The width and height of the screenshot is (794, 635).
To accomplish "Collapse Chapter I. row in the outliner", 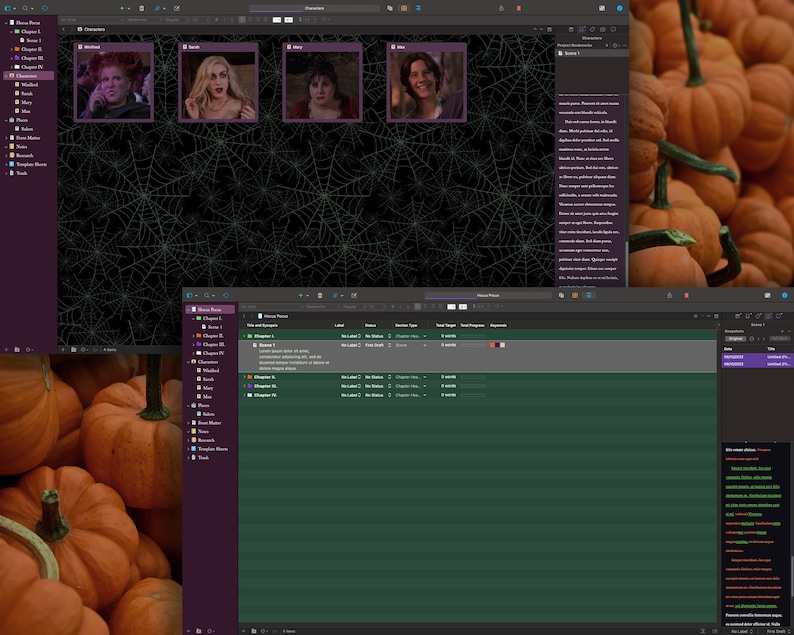I will coord(244,336).
